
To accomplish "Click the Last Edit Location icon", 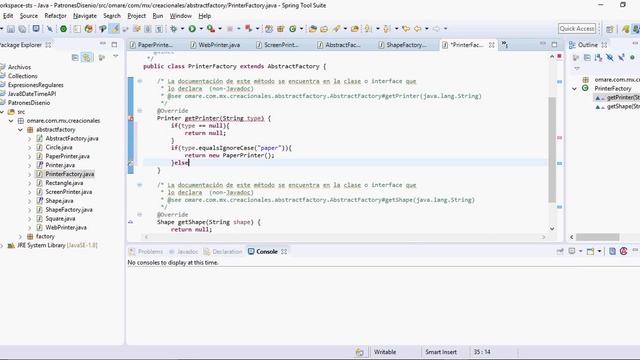I will (x=405, y=29).
